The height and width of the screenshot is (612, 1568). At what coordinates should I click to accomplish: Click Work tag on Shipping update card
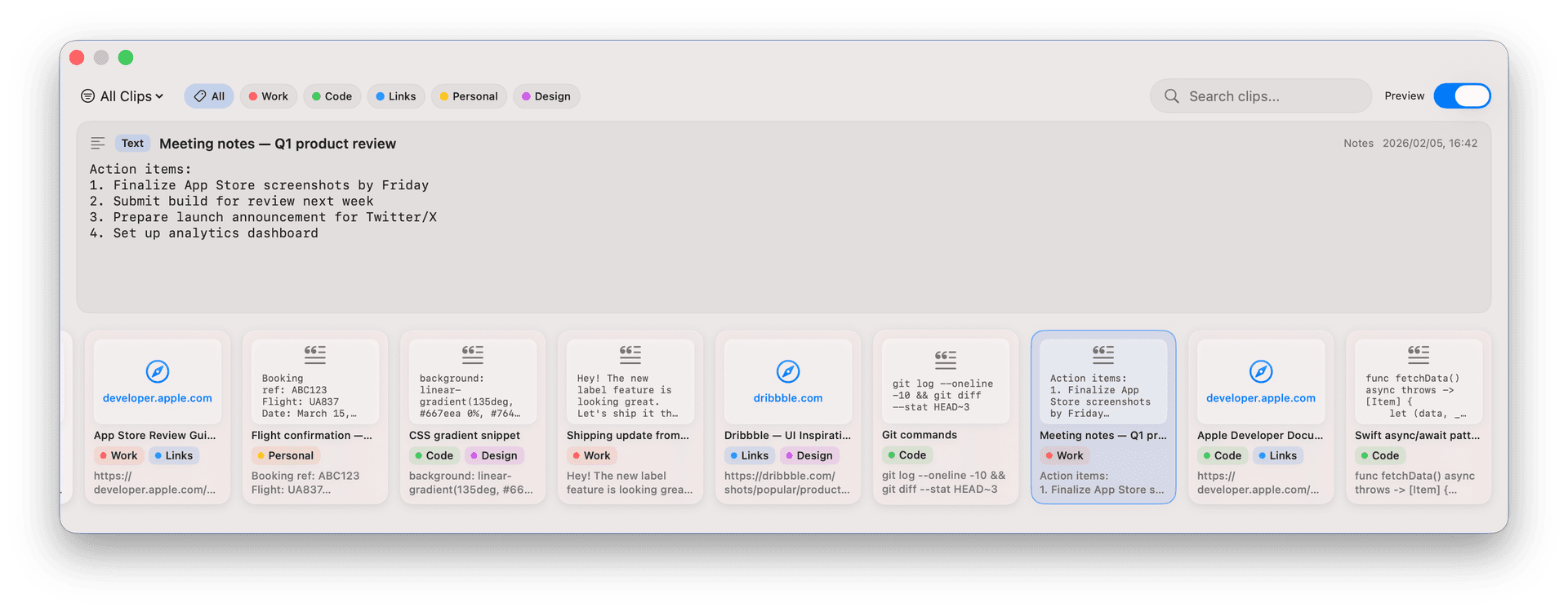coord(591,456)
